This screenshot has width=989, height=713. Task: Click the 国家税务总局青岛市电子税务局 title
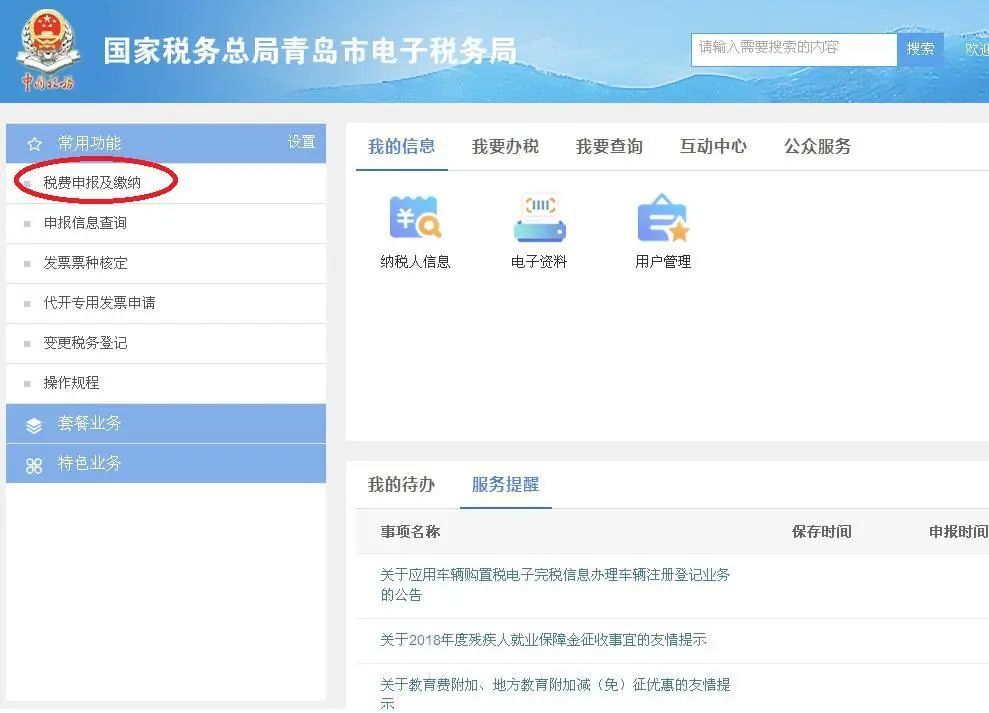310,50
